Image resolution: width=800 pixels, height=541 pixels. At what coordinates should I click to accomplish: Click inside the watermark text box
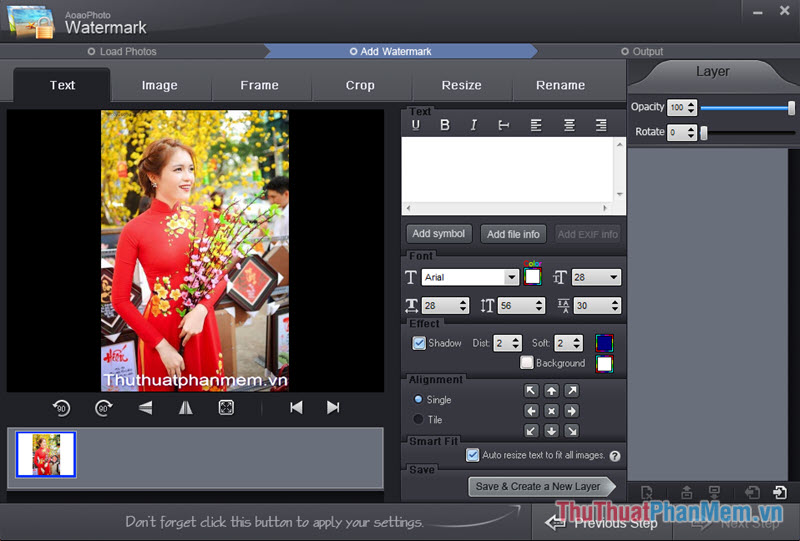tap(508, 170)
